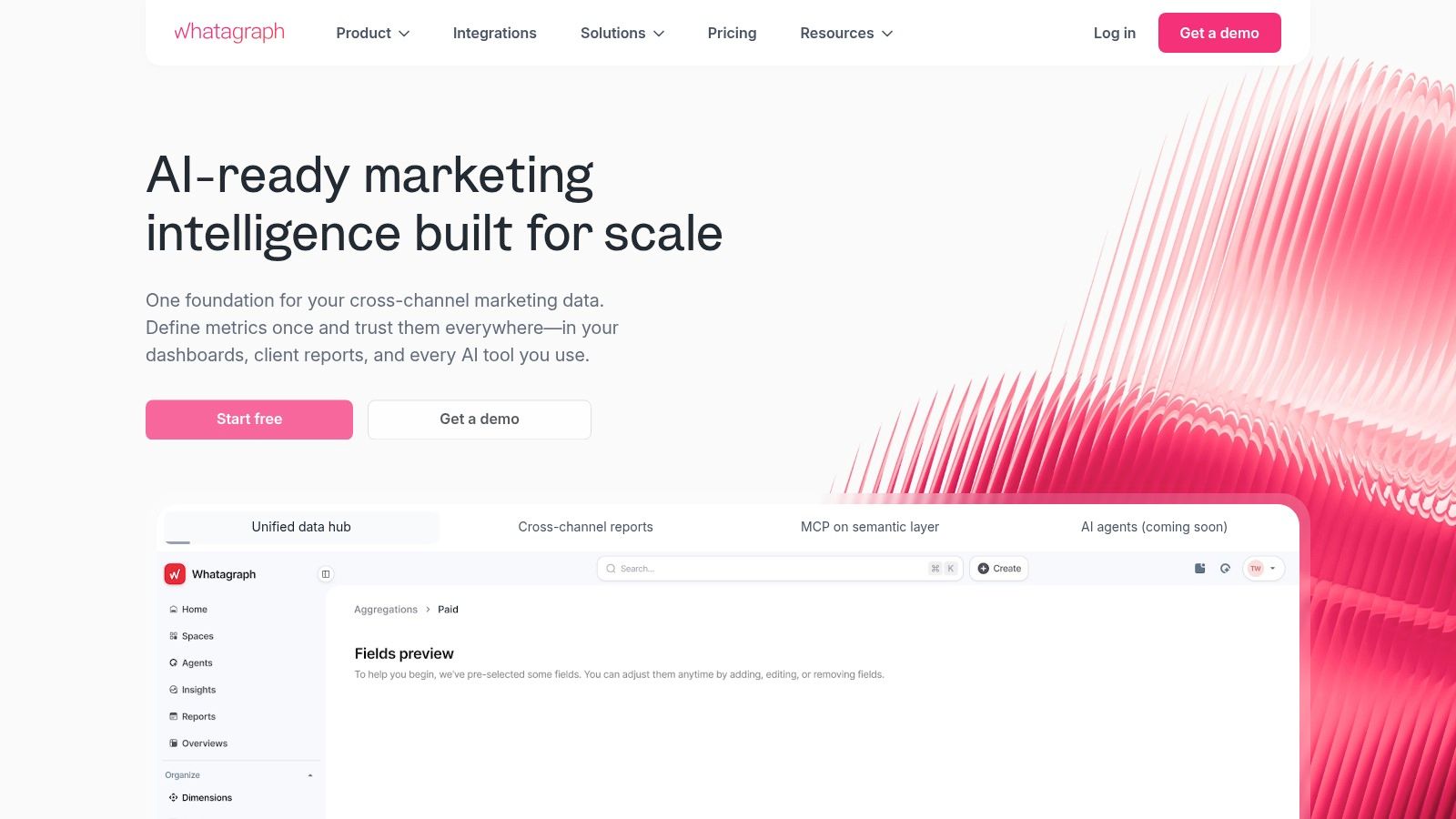Switch to the MCP on semantic layer tab
The width and height of the screenshot is (1456, 819).
click(870, 527)
